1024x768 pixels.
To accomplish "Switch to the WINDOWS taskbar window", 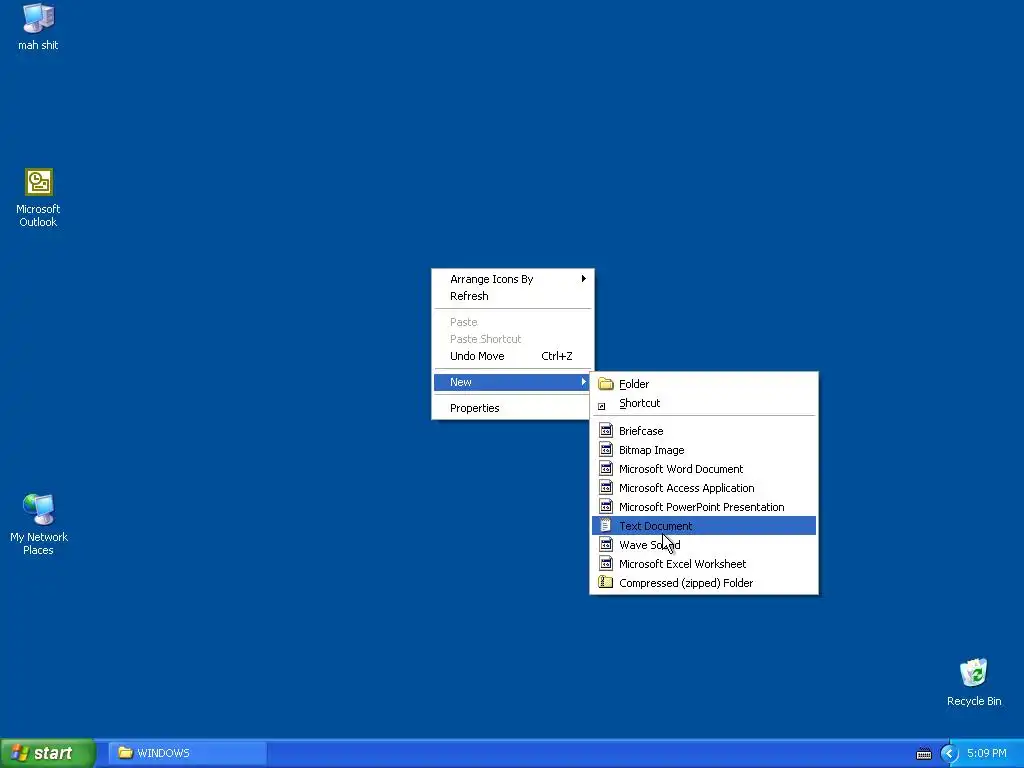I will tap(188, 753).
